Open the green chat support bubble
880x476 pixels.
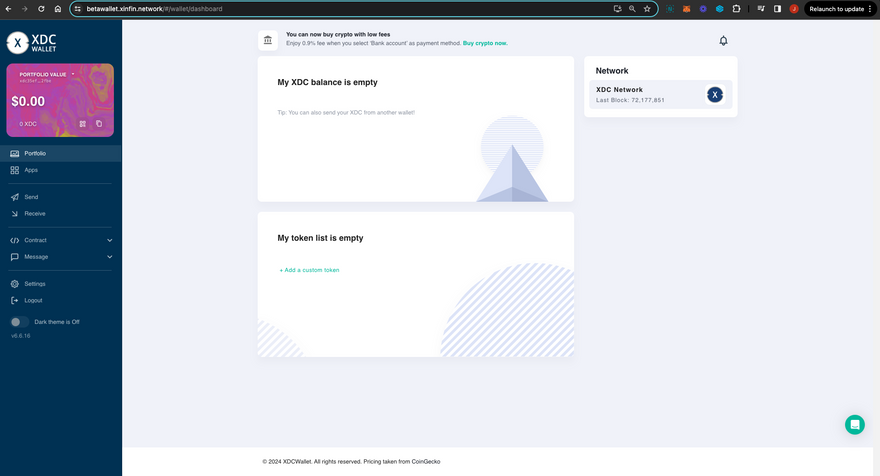[x=854, y=424]
